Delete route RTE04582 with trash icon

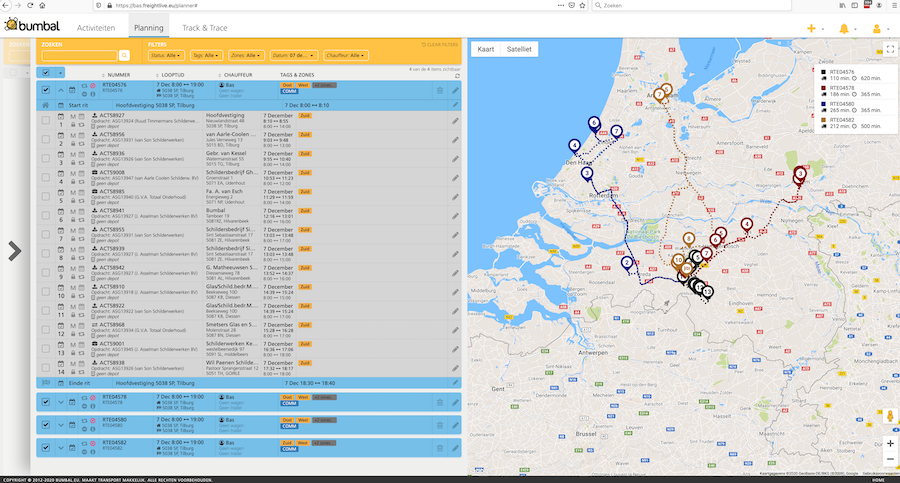[x=440, y=448]
